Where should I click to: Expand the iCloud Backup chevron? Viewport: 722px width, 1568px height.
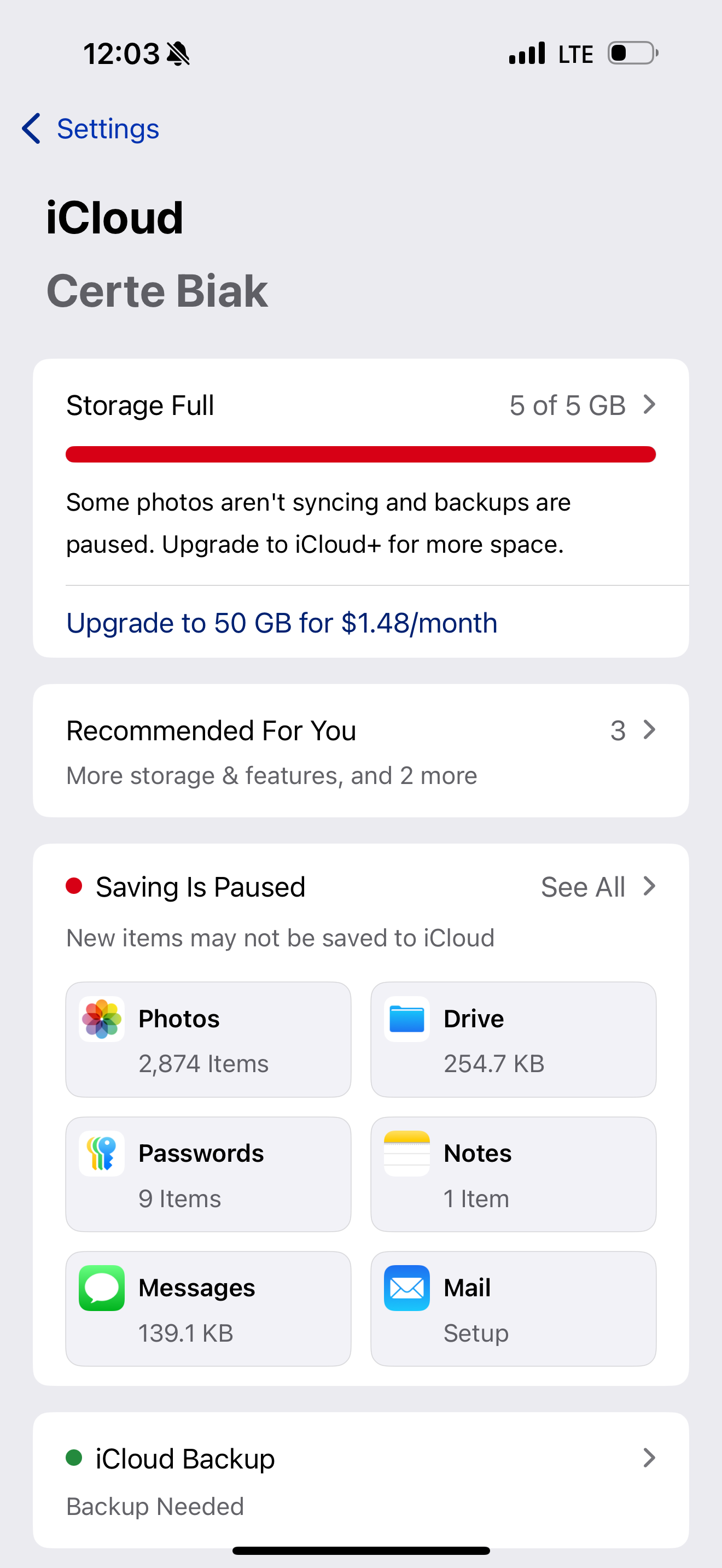point(650,1458)
